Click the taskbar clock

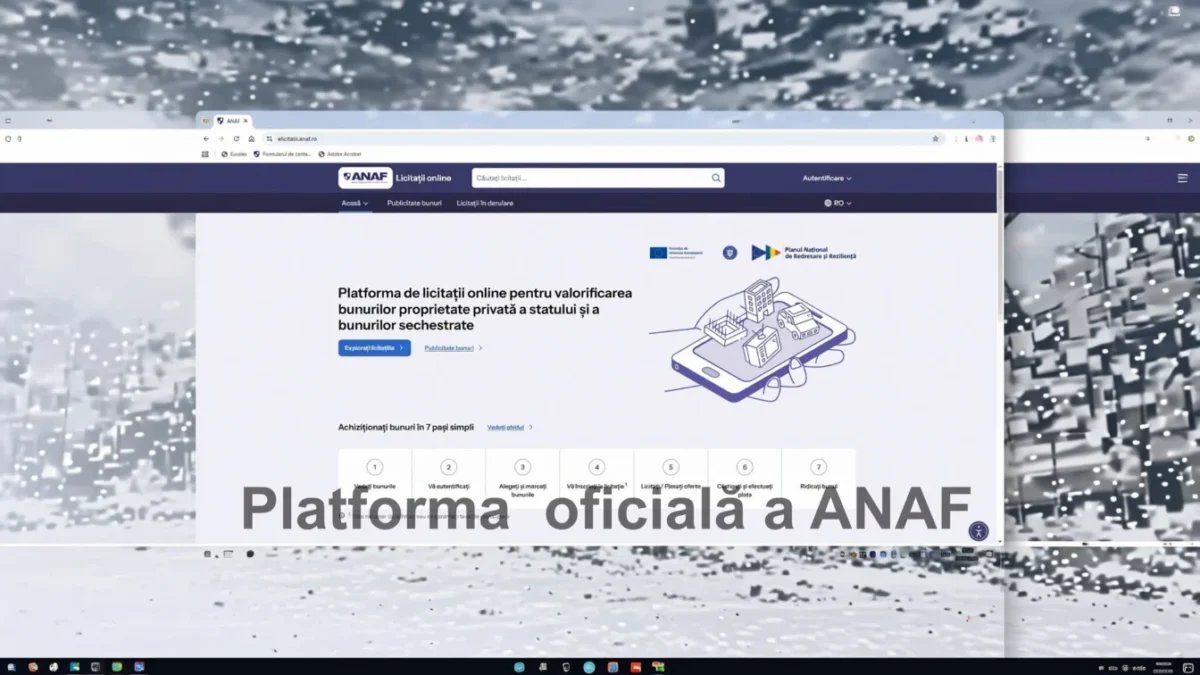pos(1162,666)
